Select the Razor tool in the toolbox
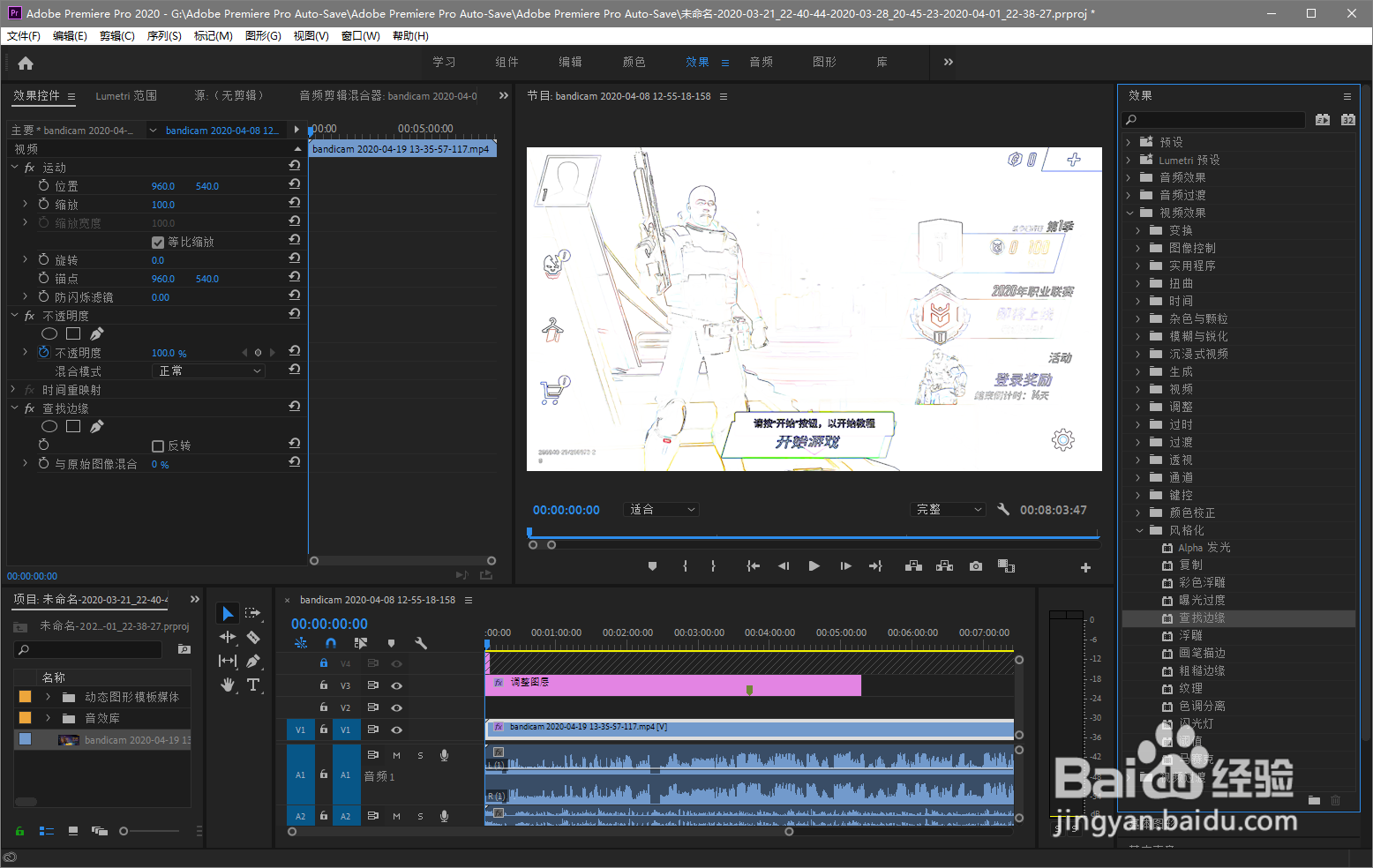The height and width of the screenshot is (868, 1373). click(253, 637)
